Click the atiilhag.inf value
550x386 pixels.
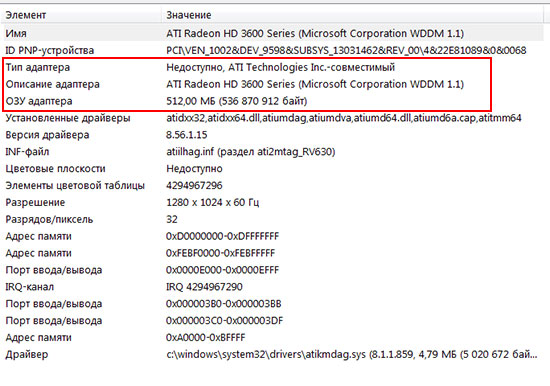pos(251,152)
